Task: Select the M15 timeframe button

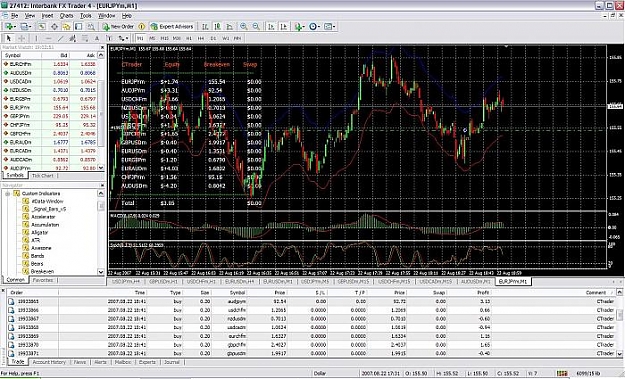Action: point(164,38)
